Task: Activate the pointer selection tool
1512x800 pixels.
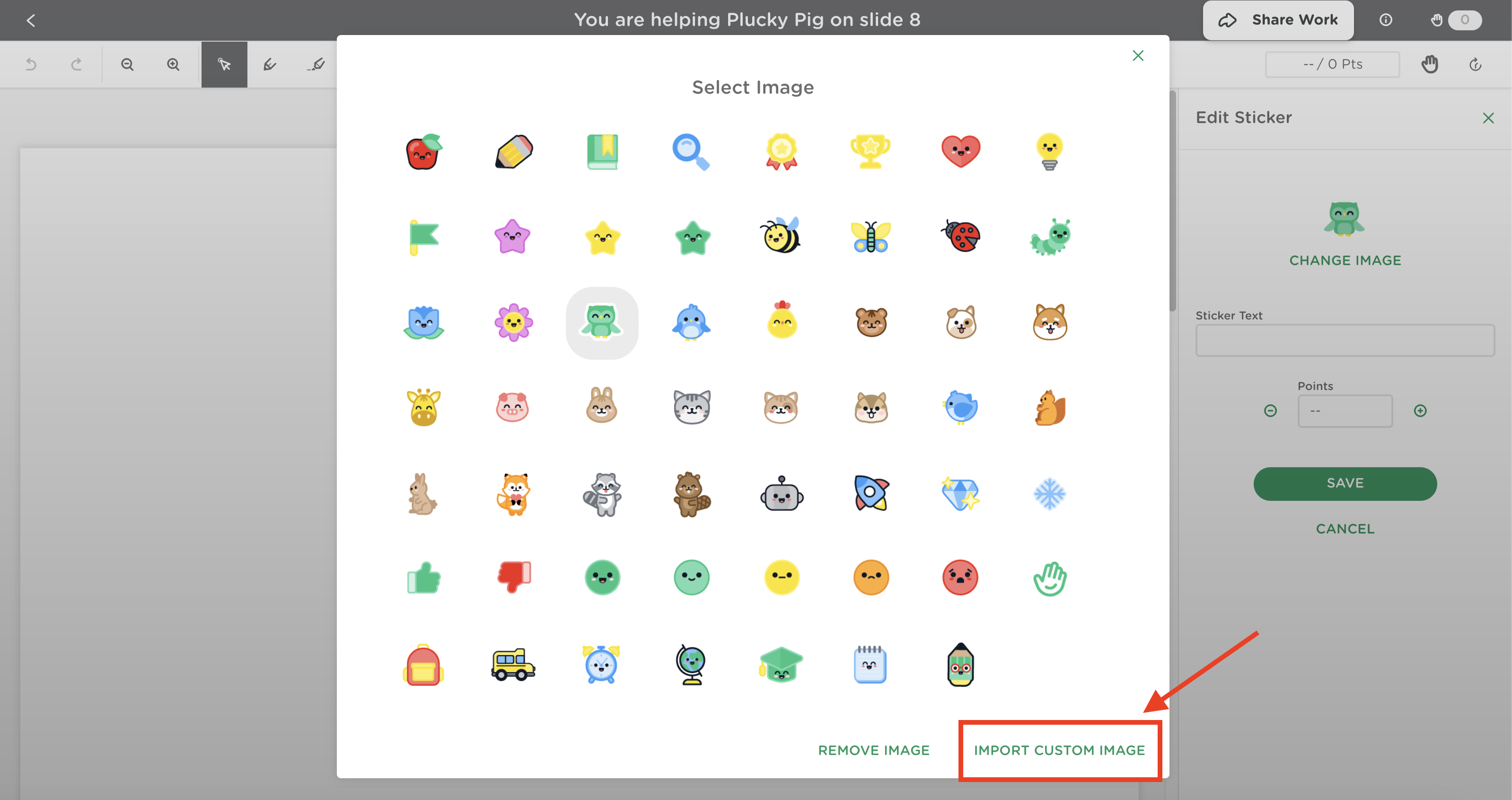Action: pos(224,64)
